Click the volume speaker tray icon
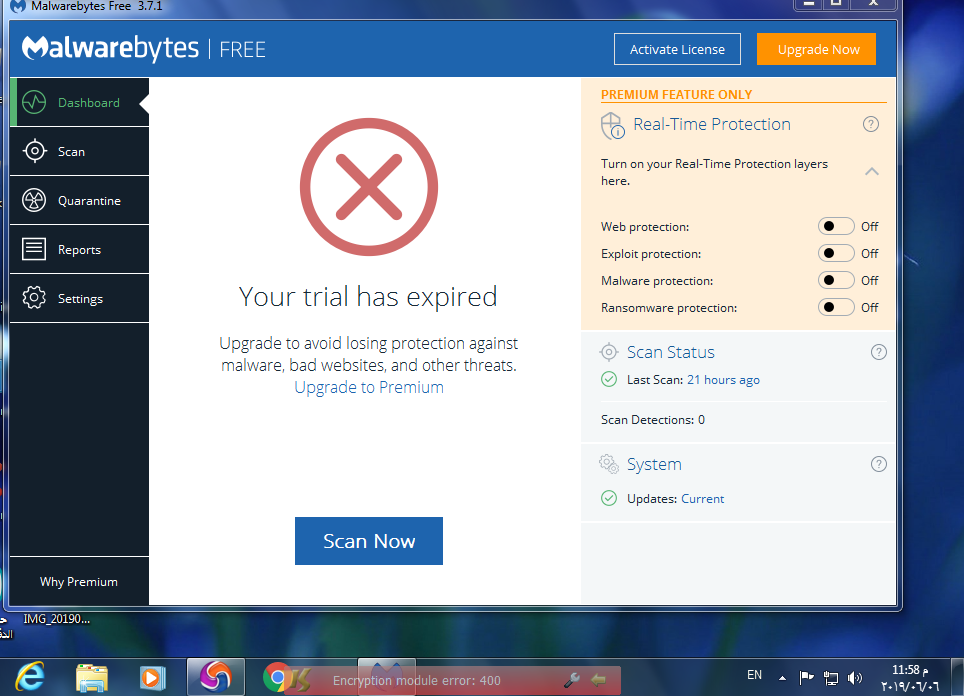 click(855, 678)
